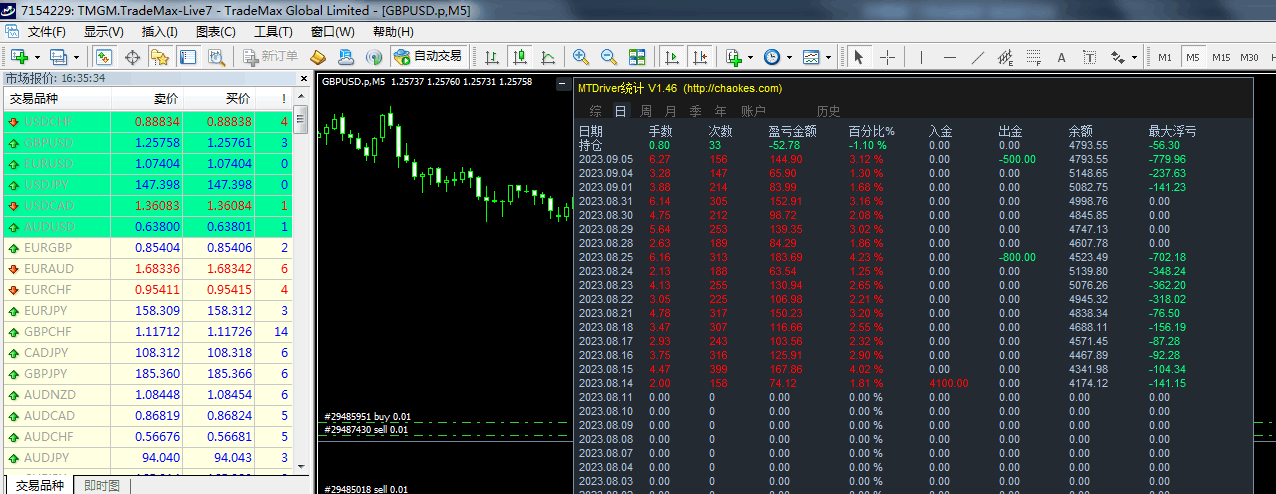This screenshot has width=1276, height=494.
Task: Select the crosshair tool
Action: (887, 57)
